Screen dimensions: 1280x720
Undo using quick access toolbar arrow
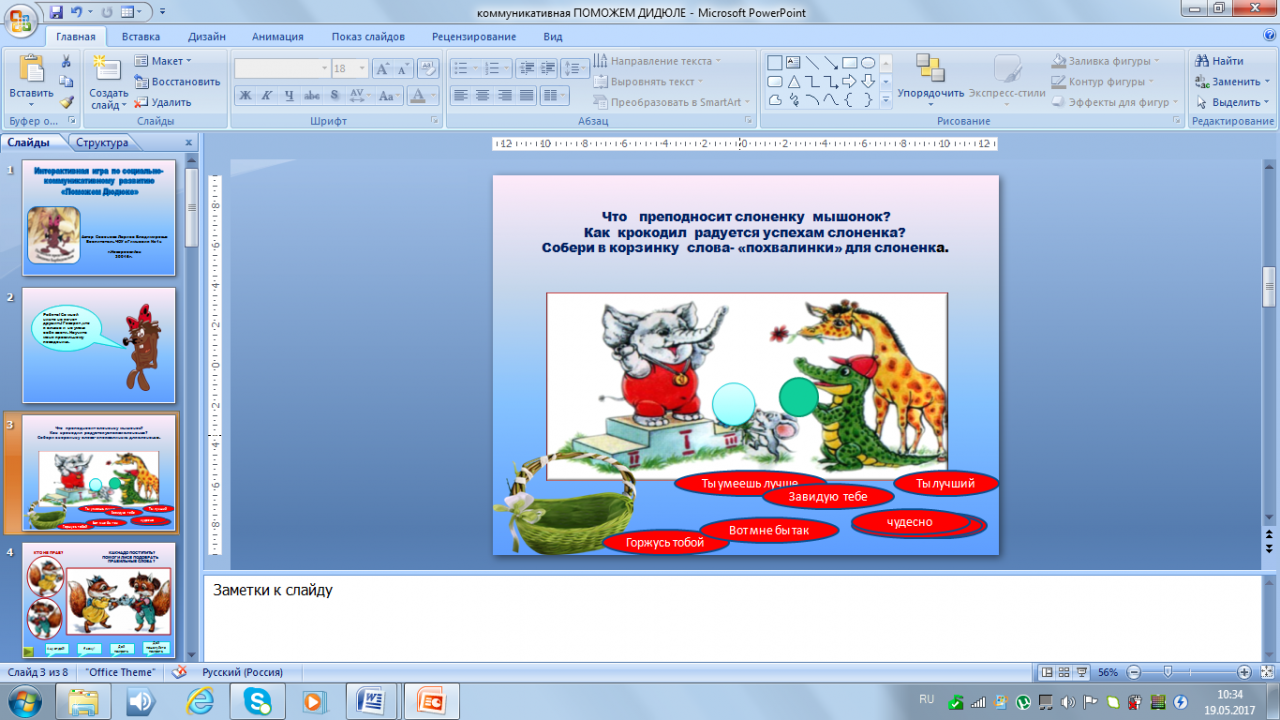click(76, 12)
